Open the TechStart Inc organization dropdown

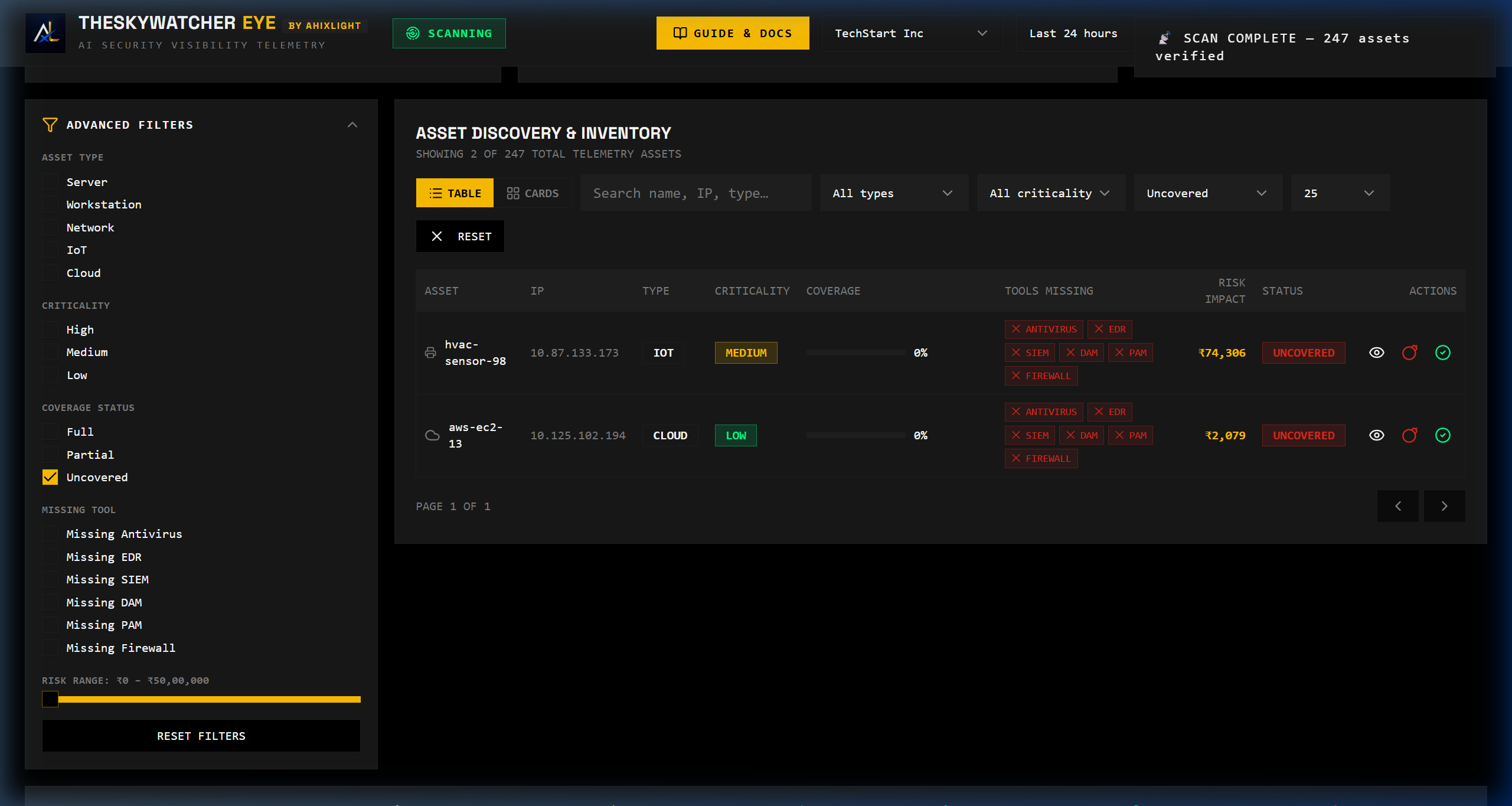point(912,33)
